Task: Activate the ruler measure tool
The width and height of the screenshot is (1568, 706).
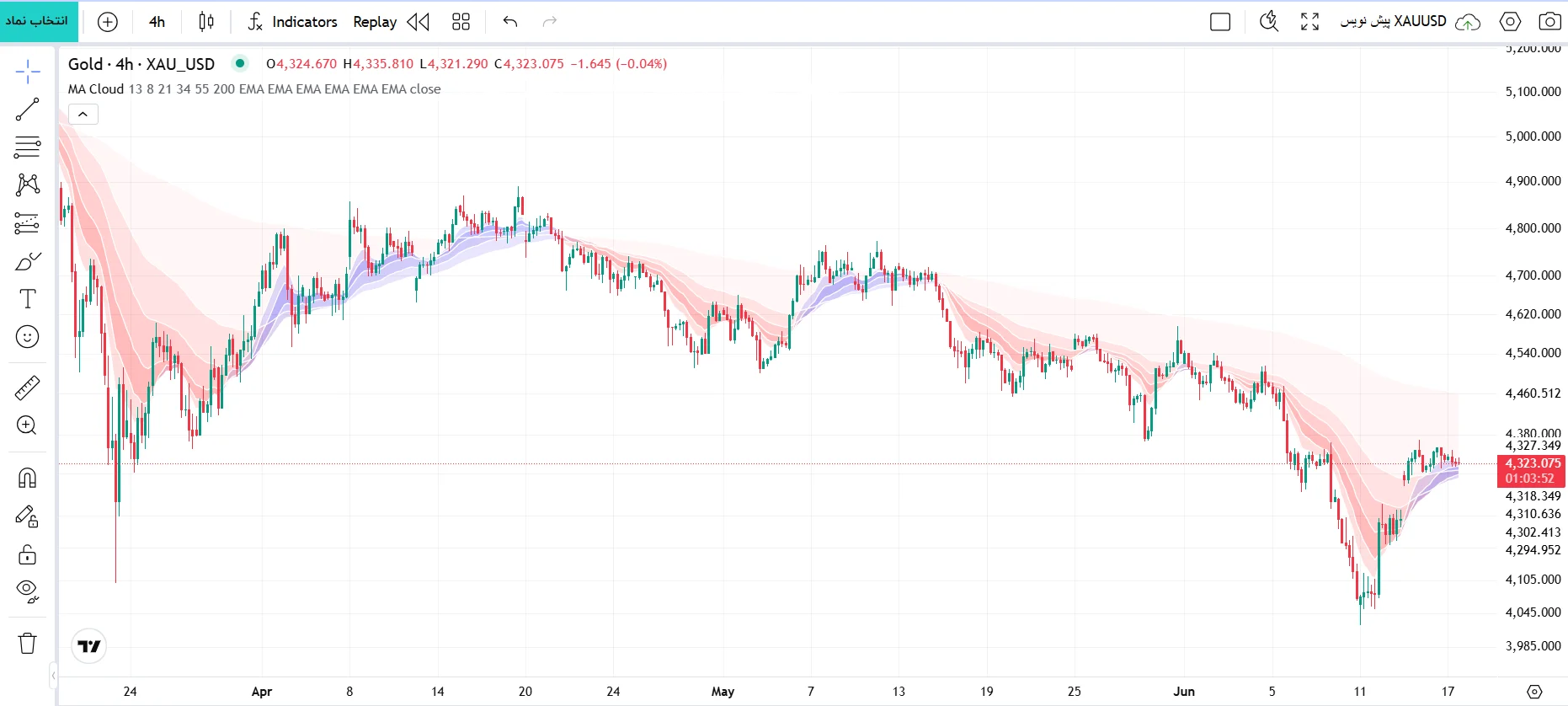Action: [27, 388]
